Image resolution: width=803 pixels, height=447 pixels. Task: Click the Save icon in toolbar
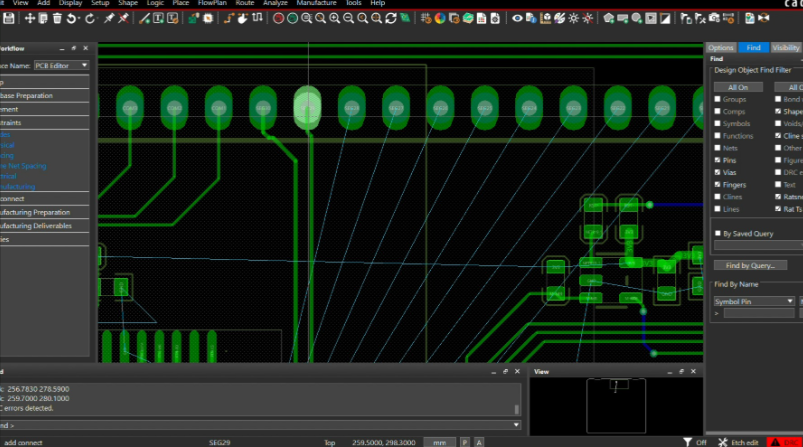tap(9, 18)
